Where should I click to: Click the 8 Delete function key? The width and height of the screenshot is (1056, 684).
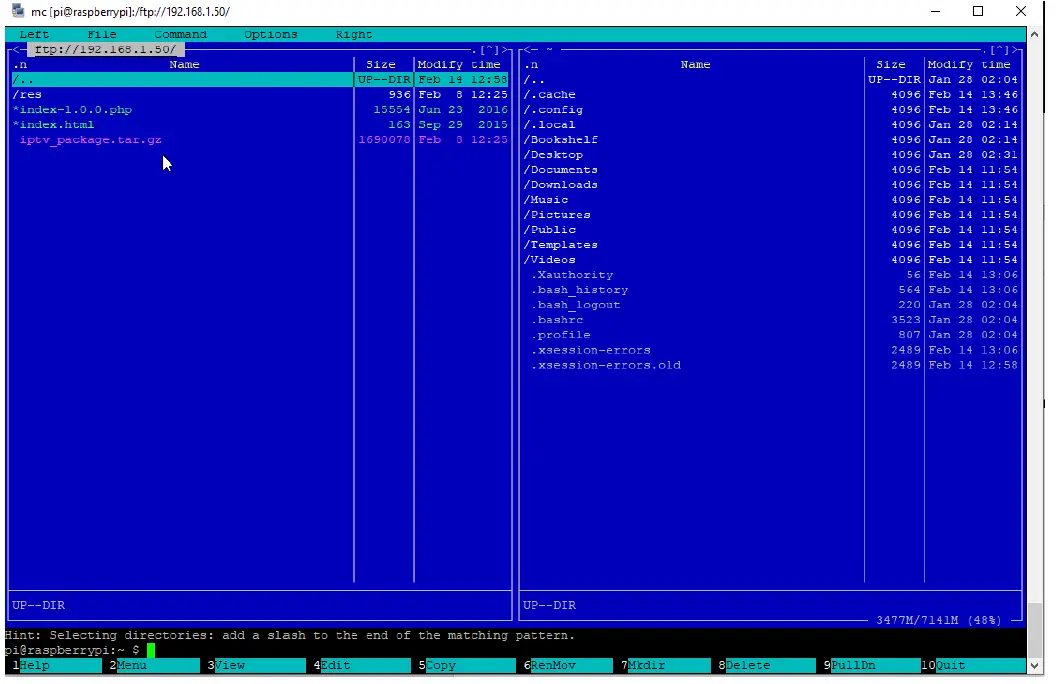pos(767,665)
